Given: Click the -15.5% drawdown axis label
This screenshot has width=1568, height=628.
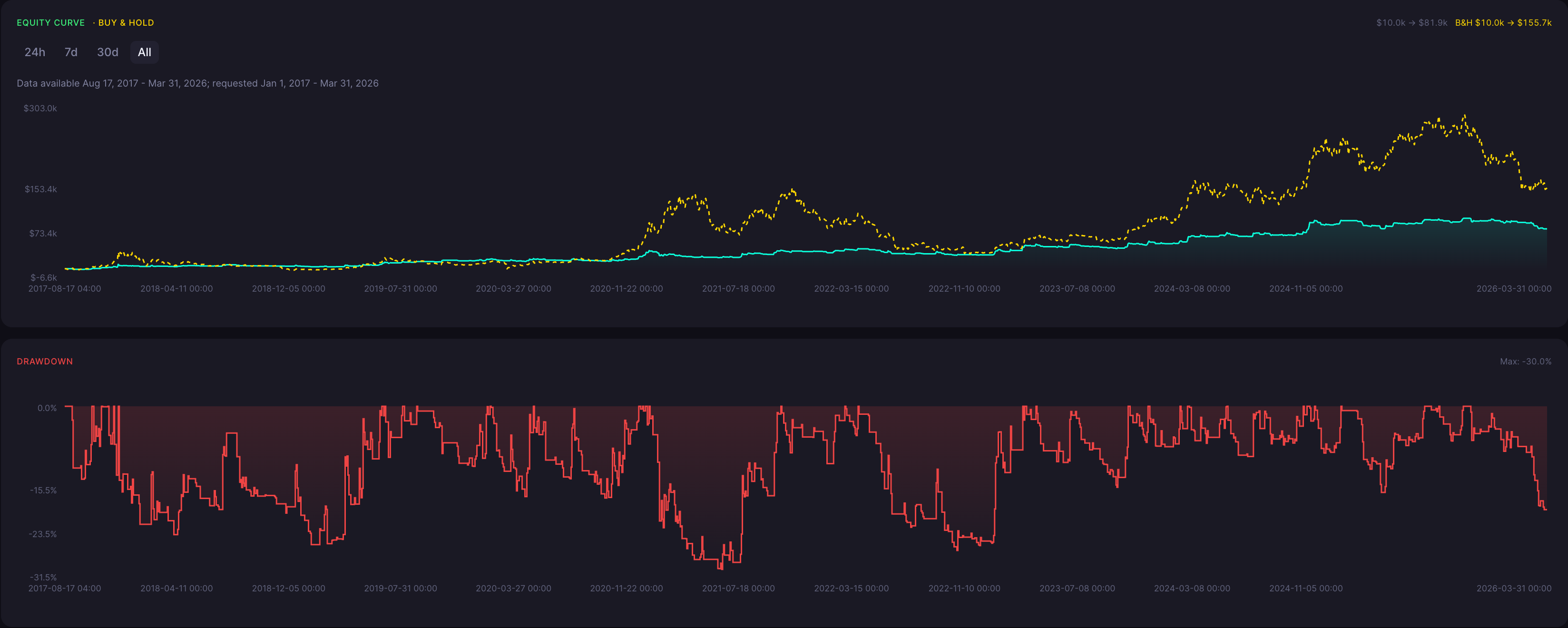Looking at the screenshot, I should pyautogui.click(x=43, y=491).
